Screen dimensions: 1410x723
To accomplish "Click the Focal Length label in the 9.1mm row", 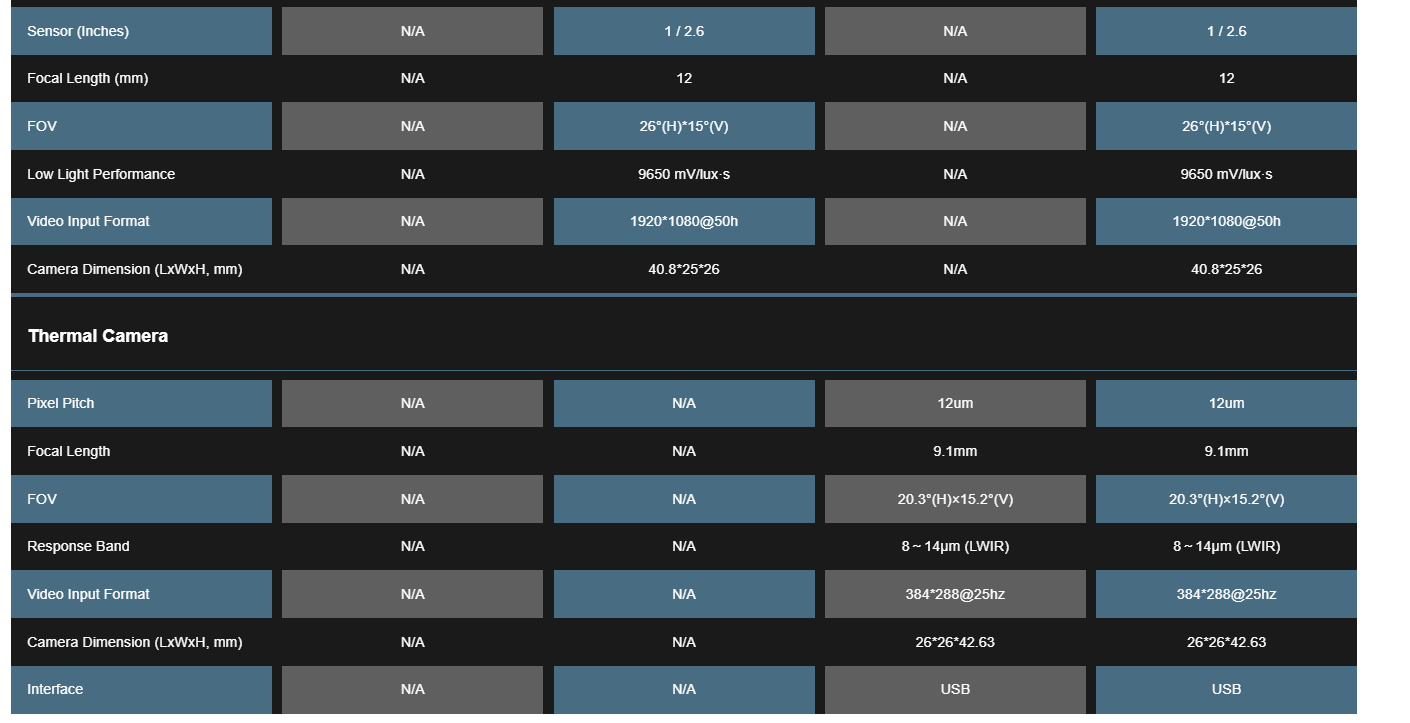I will click(x=69, y=451).
